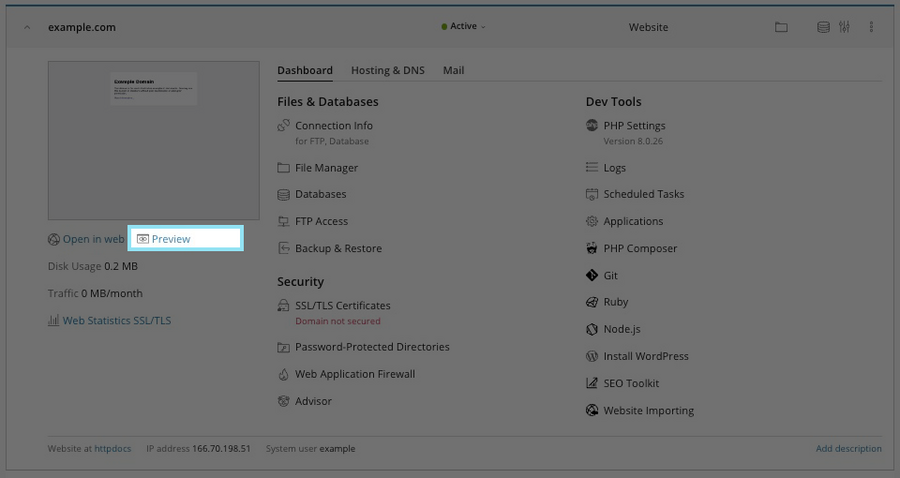
Task: Click the website screenshot thumbnail
Action: [153, 140]
